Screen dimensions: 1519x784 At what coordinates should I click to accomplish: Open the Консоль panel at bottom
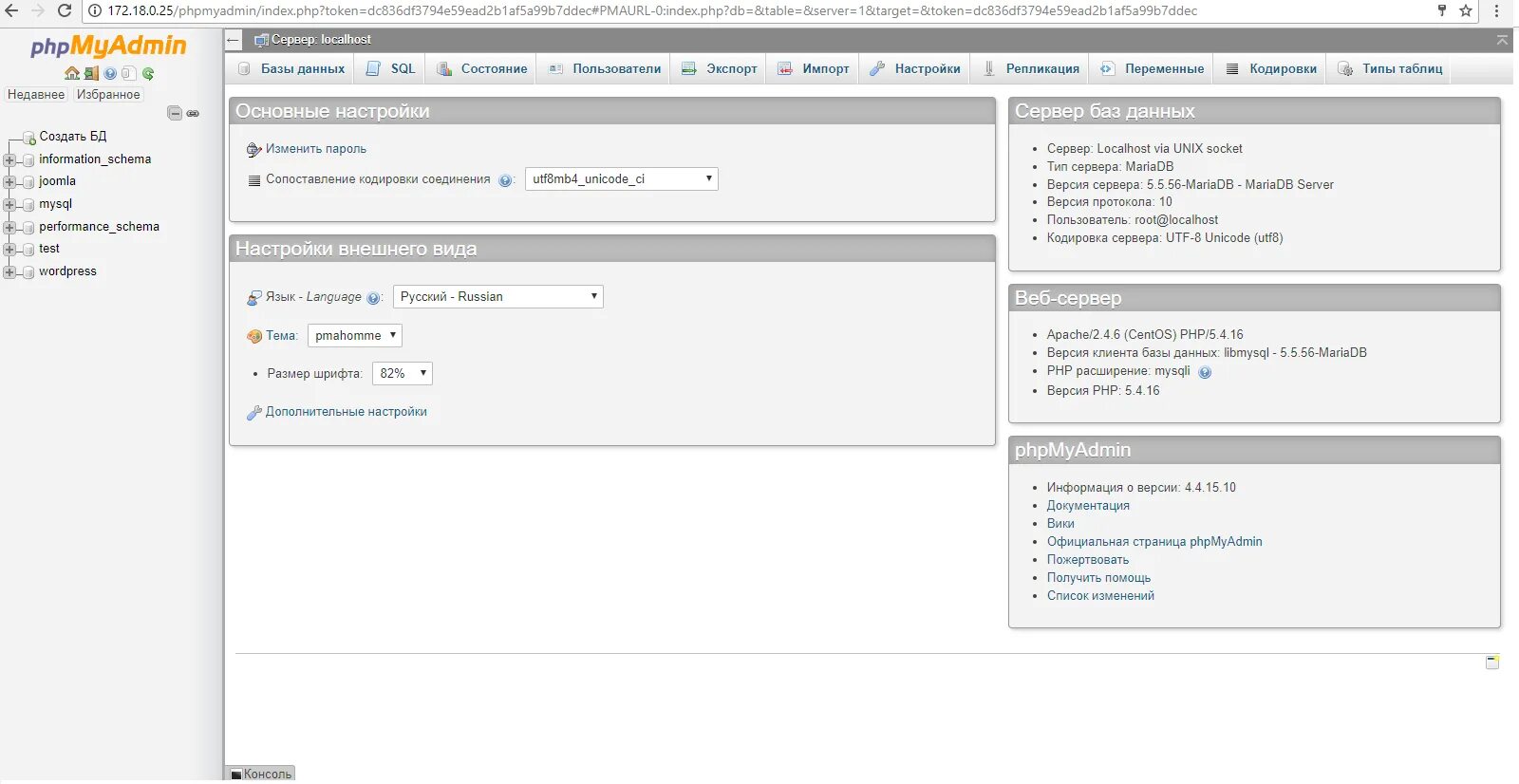point(261,774)
